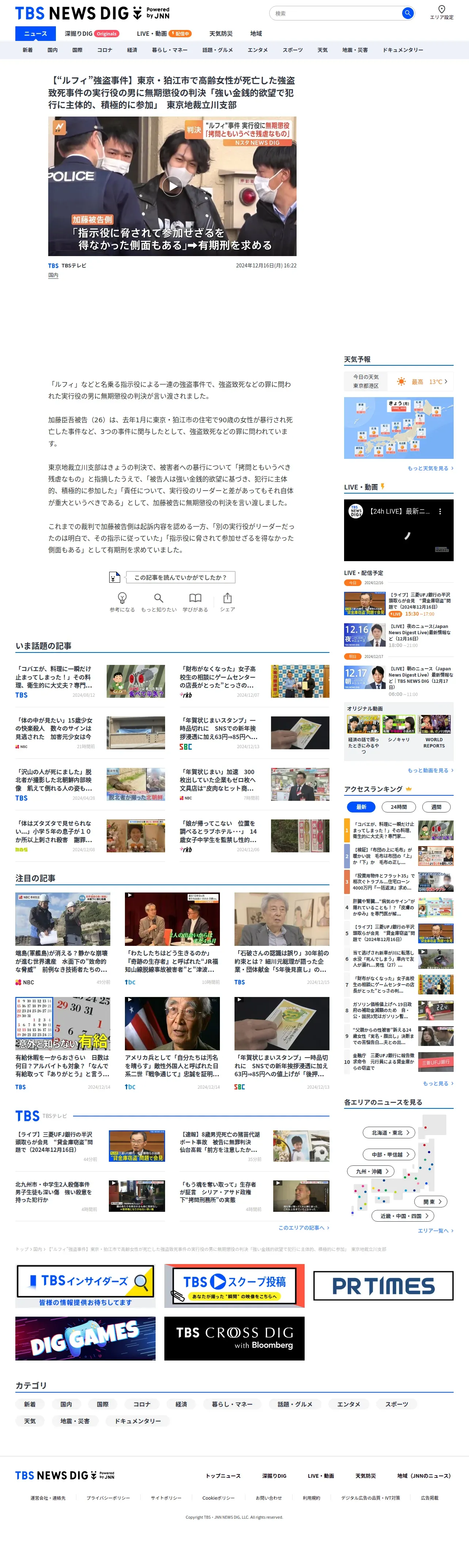Open the TBSインサイダーズ banner

(x=85, y=1286)
